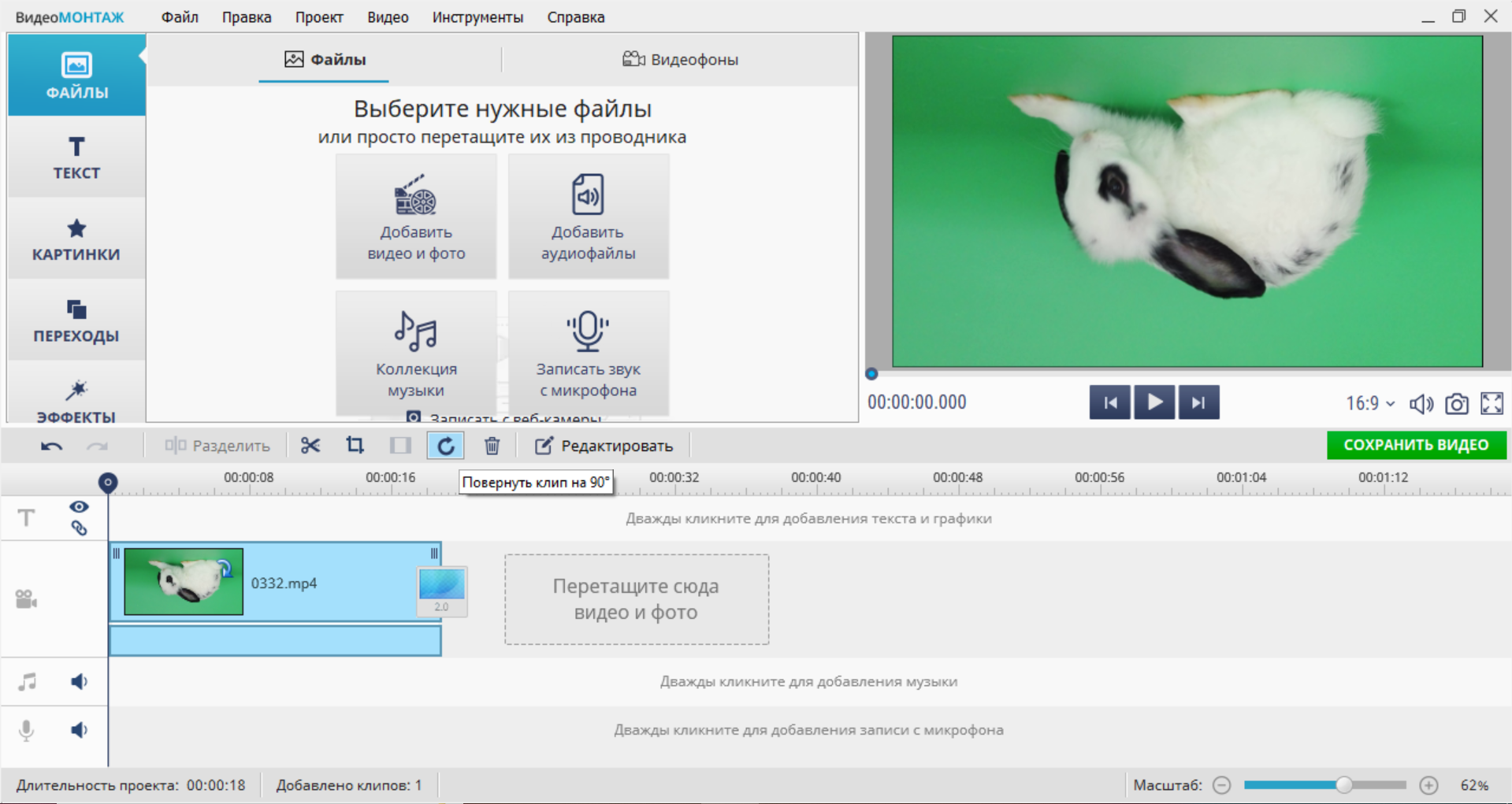Expand the 16:9 aspect ratio dropdown
Viewport: 1512px width, 804px height.
pyautogui.click(x=1370, y=403)
